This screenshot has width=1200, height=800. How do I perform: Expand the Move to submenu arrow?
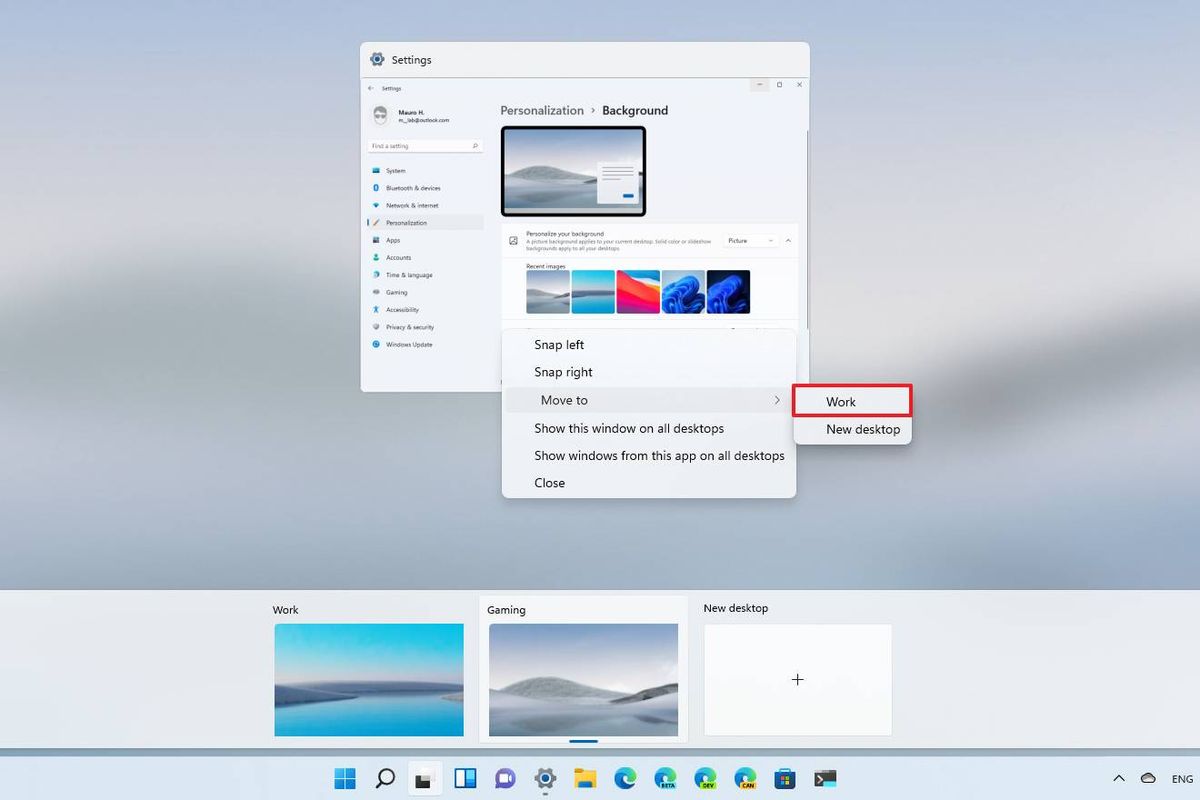[777, 400]
